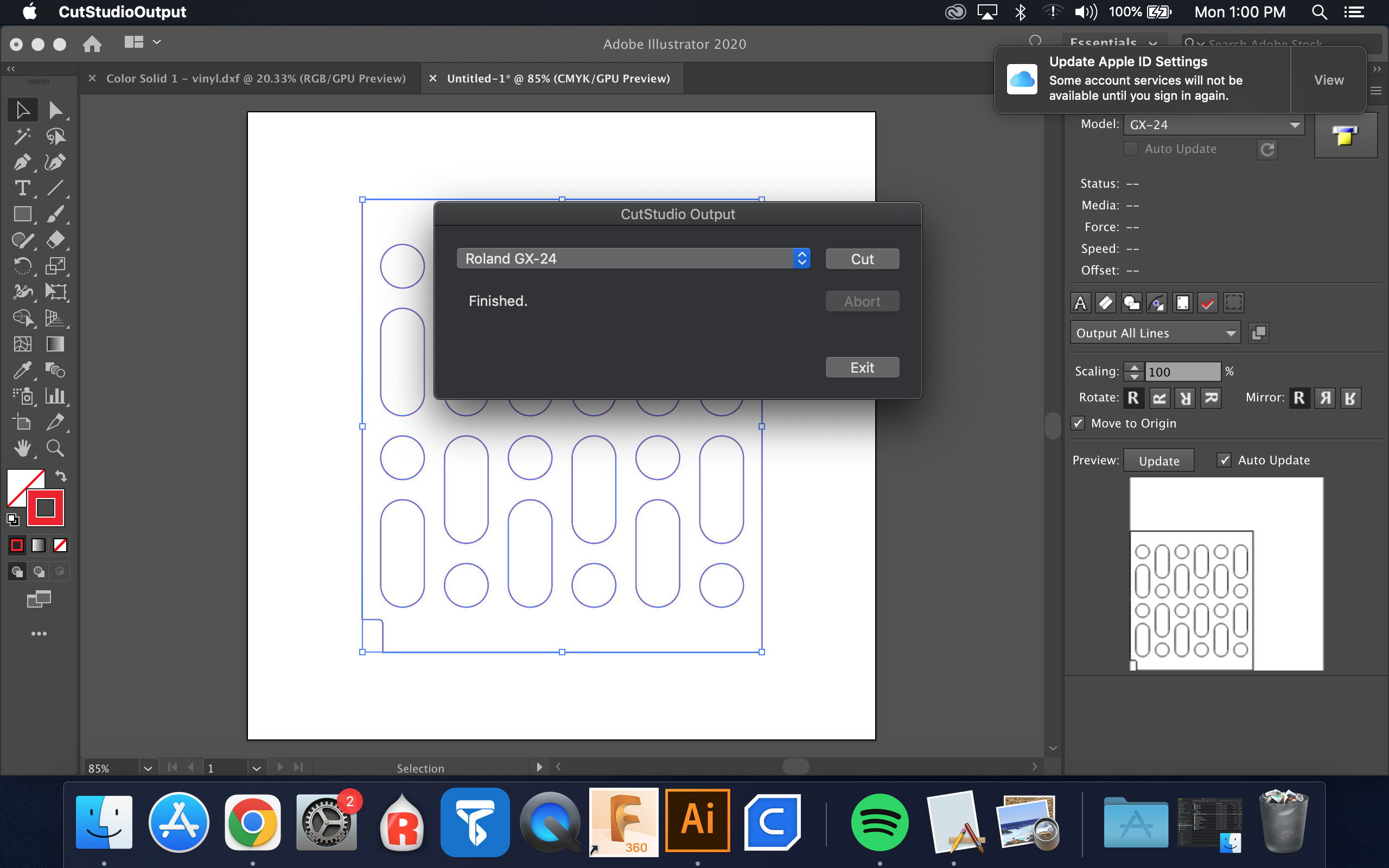Click the red Stroke color swatch

coord(46,507)
